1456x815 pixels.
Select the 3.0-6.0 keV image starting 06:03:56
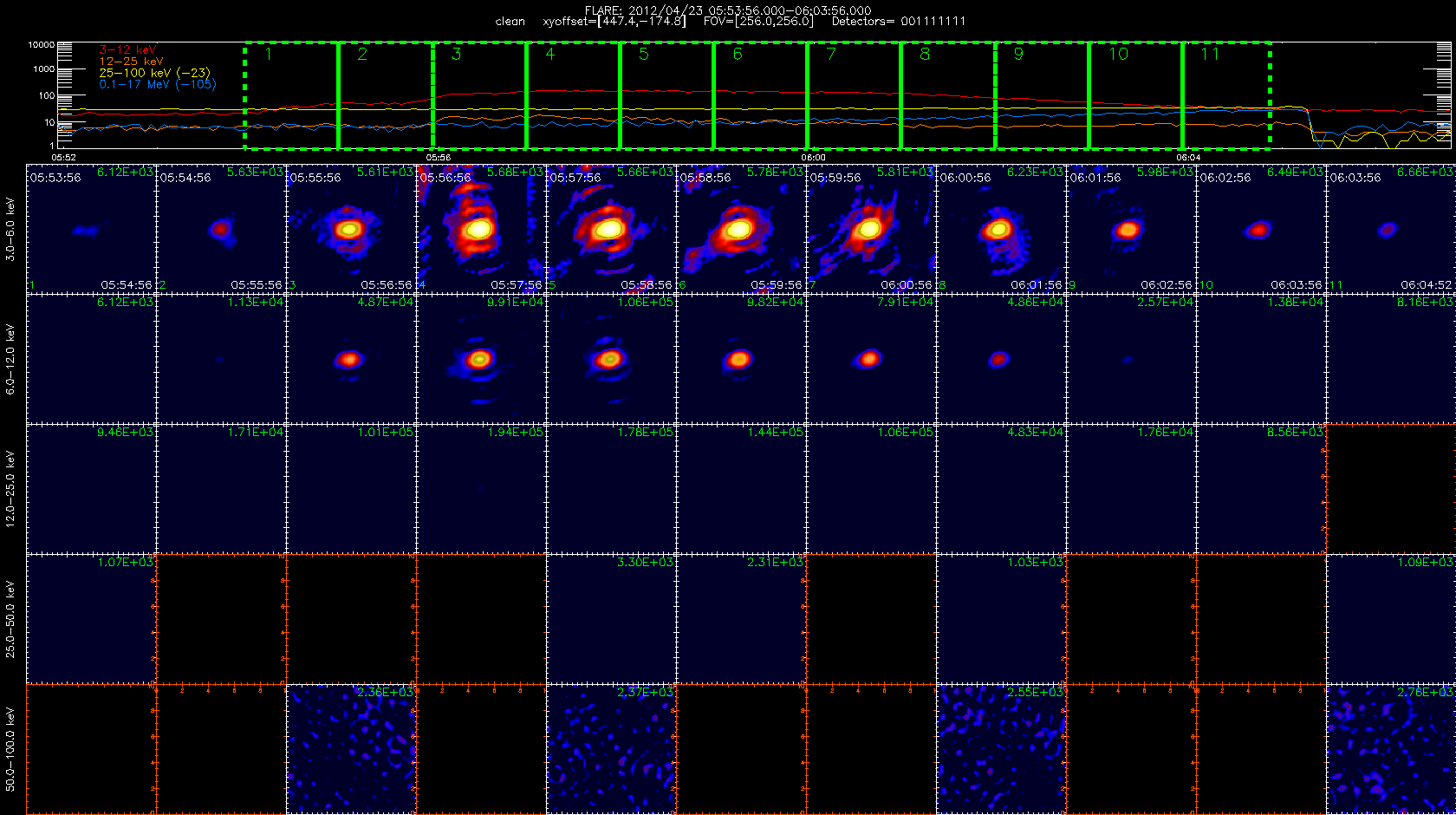click(1391, 229)
